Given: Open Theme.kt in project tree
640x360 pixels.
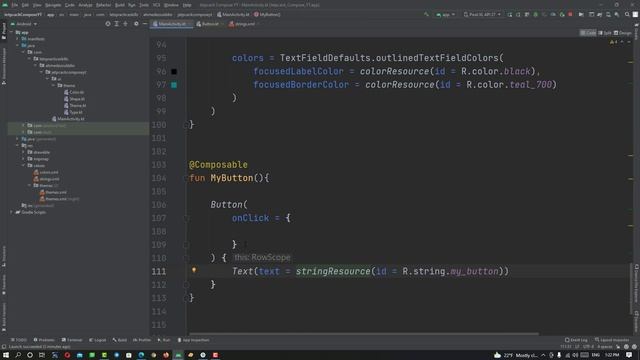Looking at the screenshot, I should (x=75, y=105).
